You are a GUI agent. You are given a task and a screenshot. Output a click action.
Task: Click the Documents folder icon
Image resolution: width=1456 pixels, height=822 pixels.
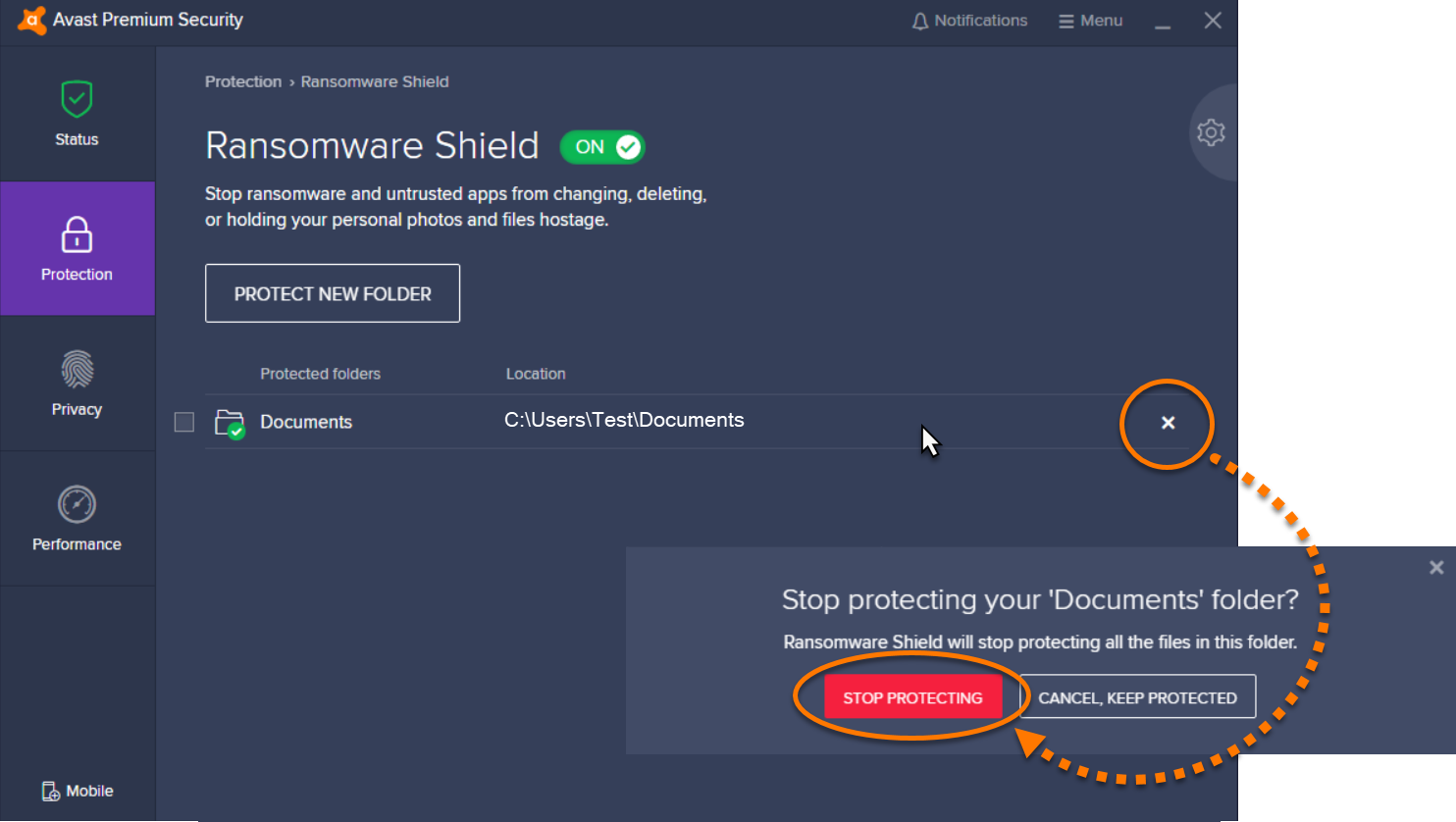pos(230,423)
